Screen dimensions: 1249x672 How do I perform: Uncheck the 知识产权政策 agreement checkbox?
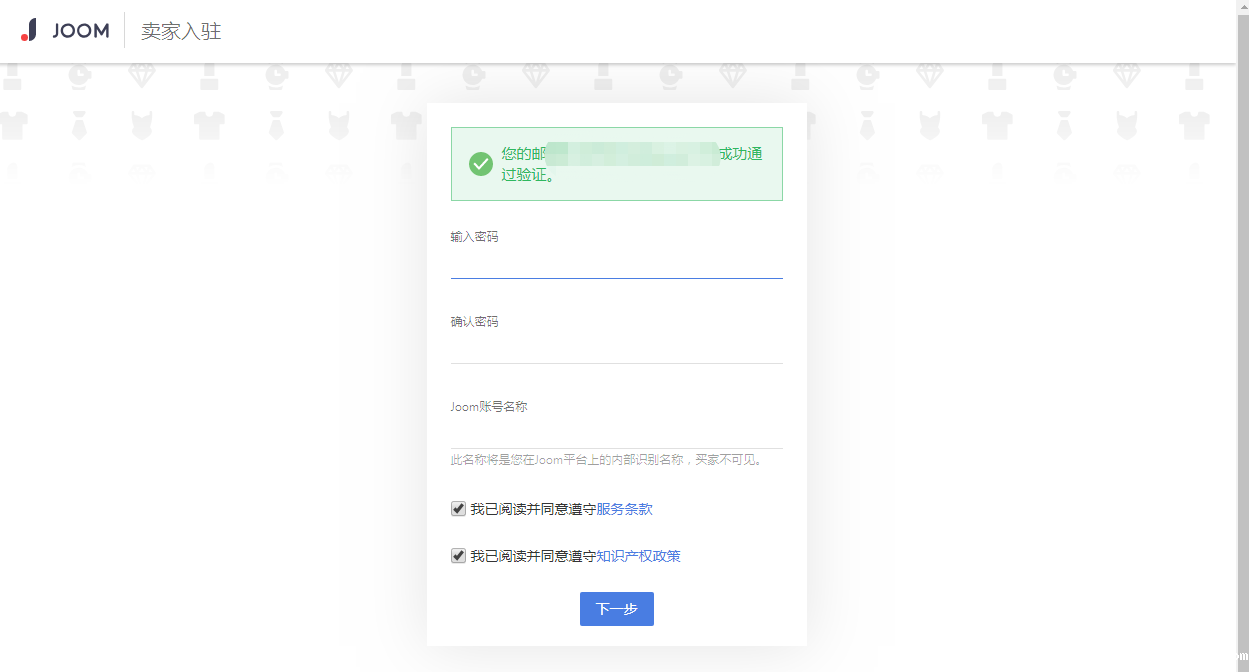pos(458,556)
